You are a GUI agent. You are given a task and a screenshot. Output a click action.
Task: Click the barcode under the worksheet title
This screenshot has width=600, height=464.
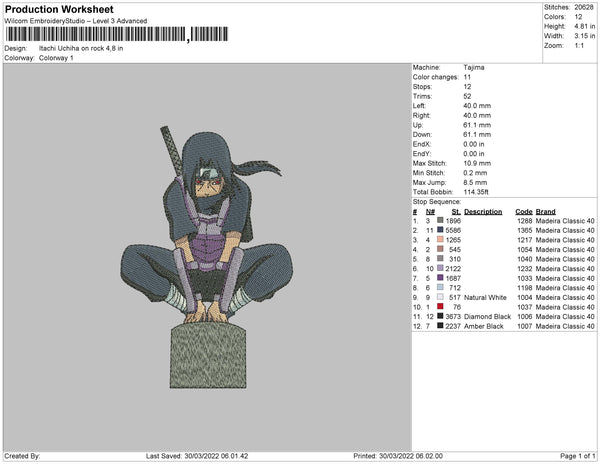(x=117, y=34)
